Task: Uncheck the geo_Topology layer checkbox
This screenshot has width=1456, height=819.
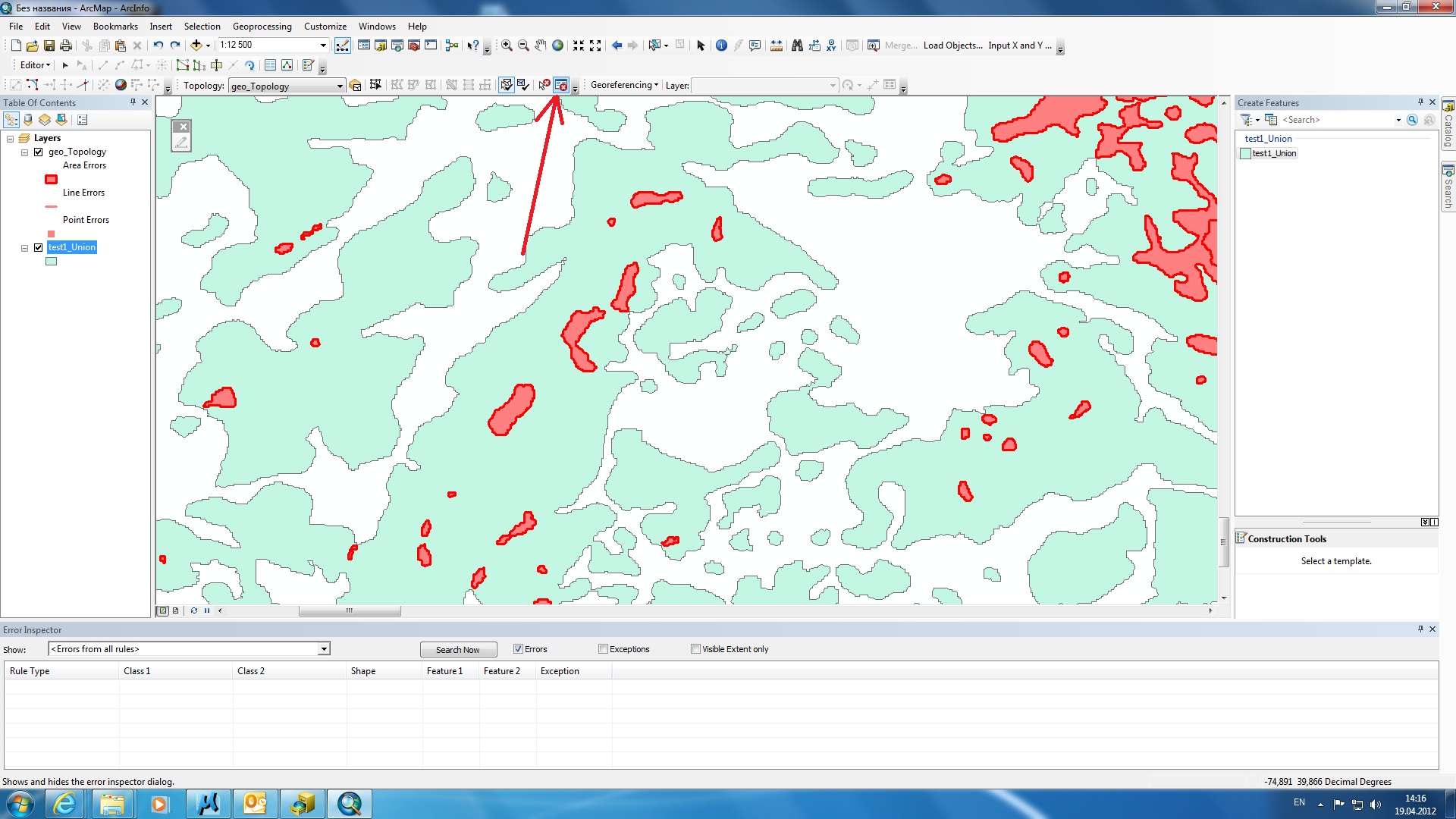Action: (x=39, y=152)
